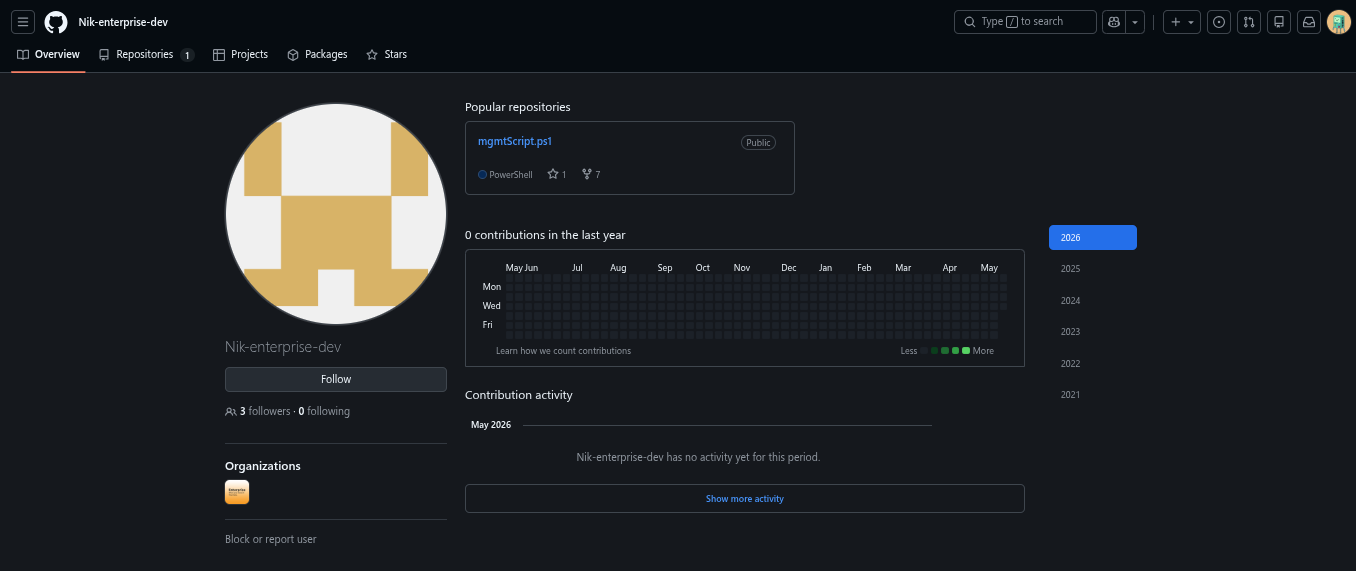Click the brightest green legend square
The height and width of the screenshot is (571, 1356).
(x=966, y=351)
